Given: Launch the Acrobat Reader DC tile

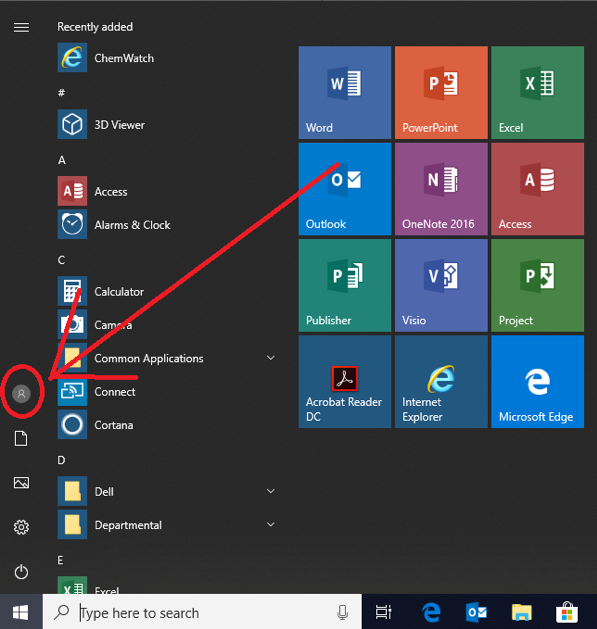Looking at the screenshot, I should click(x=345, y=381).
